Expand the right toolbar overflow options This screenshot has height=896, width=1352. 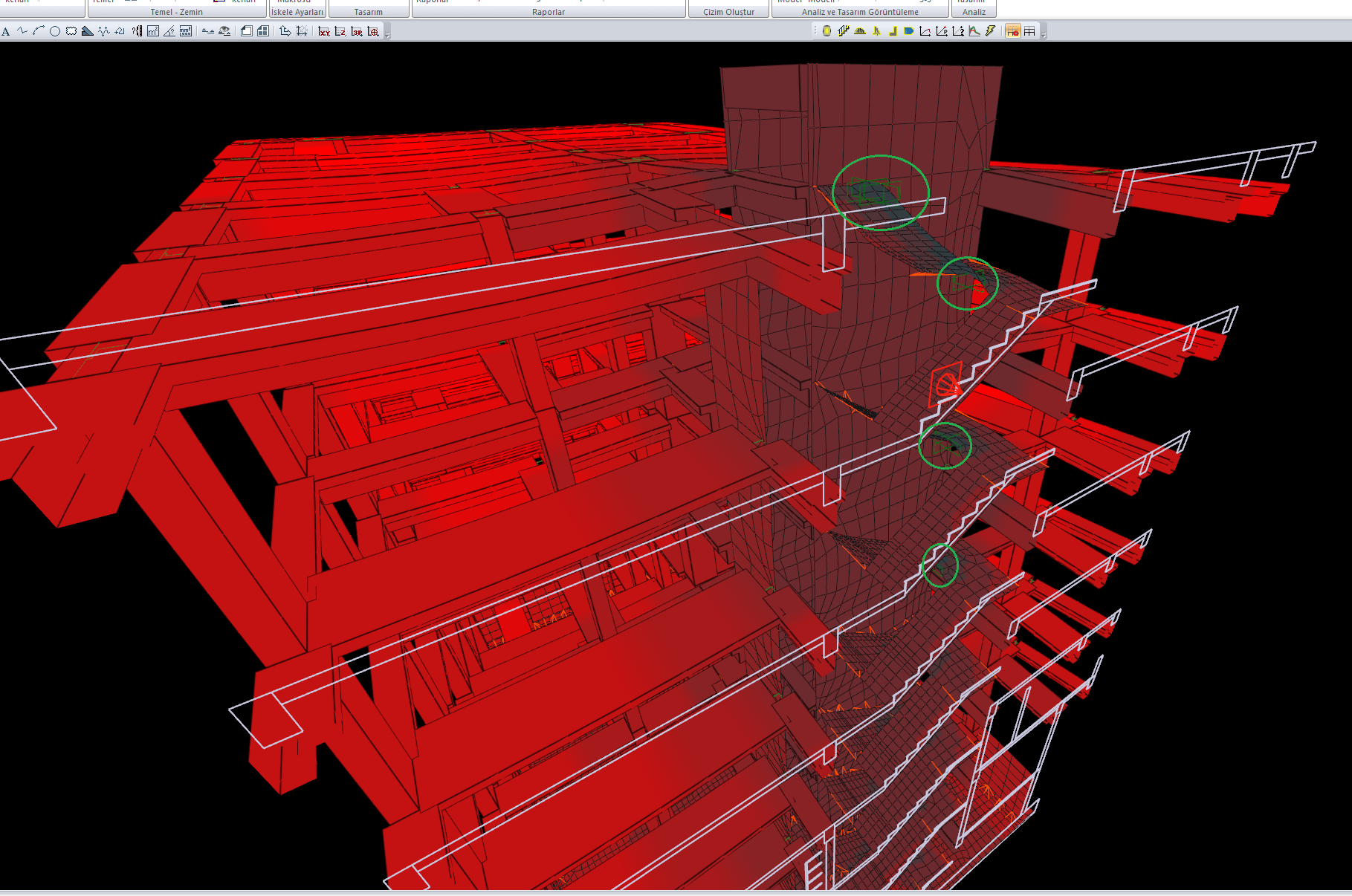coord(1044,35)
